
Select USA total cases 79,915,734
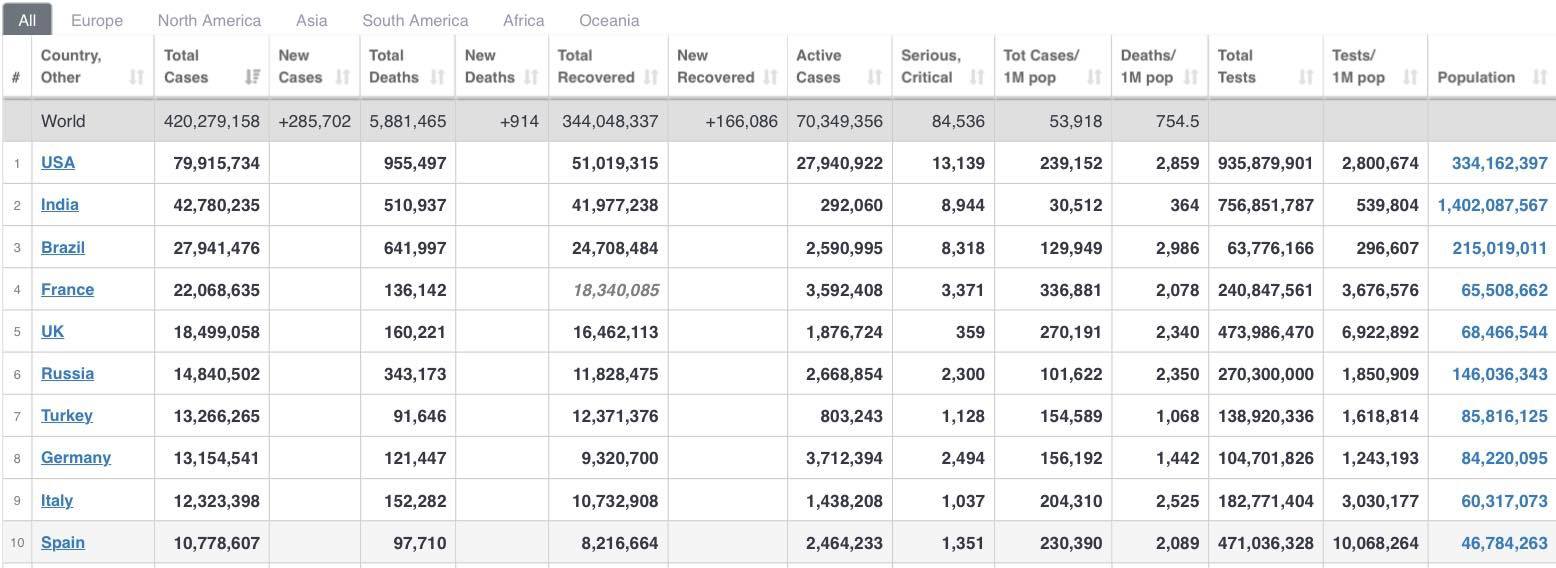216,162
